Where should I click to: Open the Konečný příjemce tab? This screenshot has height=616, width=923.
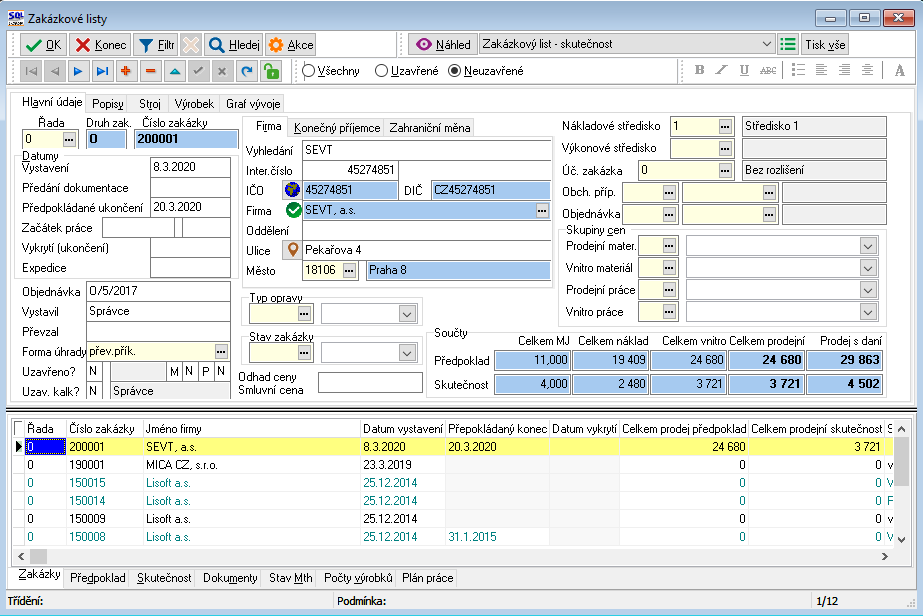pos(336,128)
